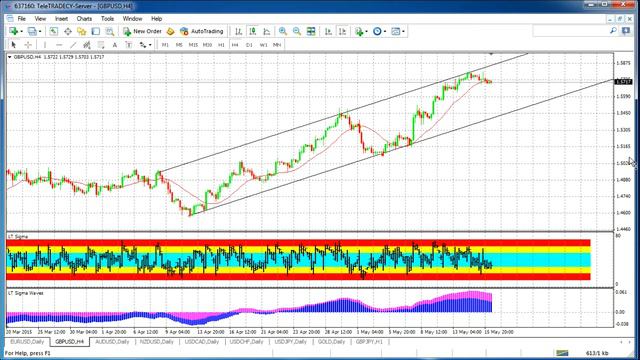Tile chart windows icon

(311, 31)
